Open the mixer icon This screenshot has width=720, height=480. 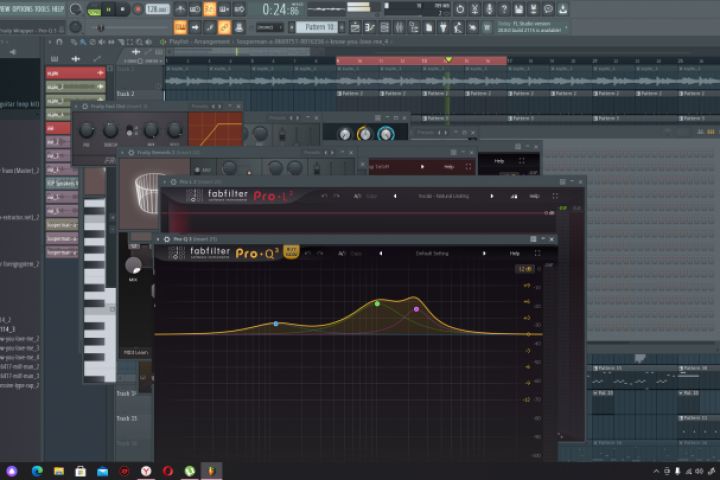click(x=399, y=28)
